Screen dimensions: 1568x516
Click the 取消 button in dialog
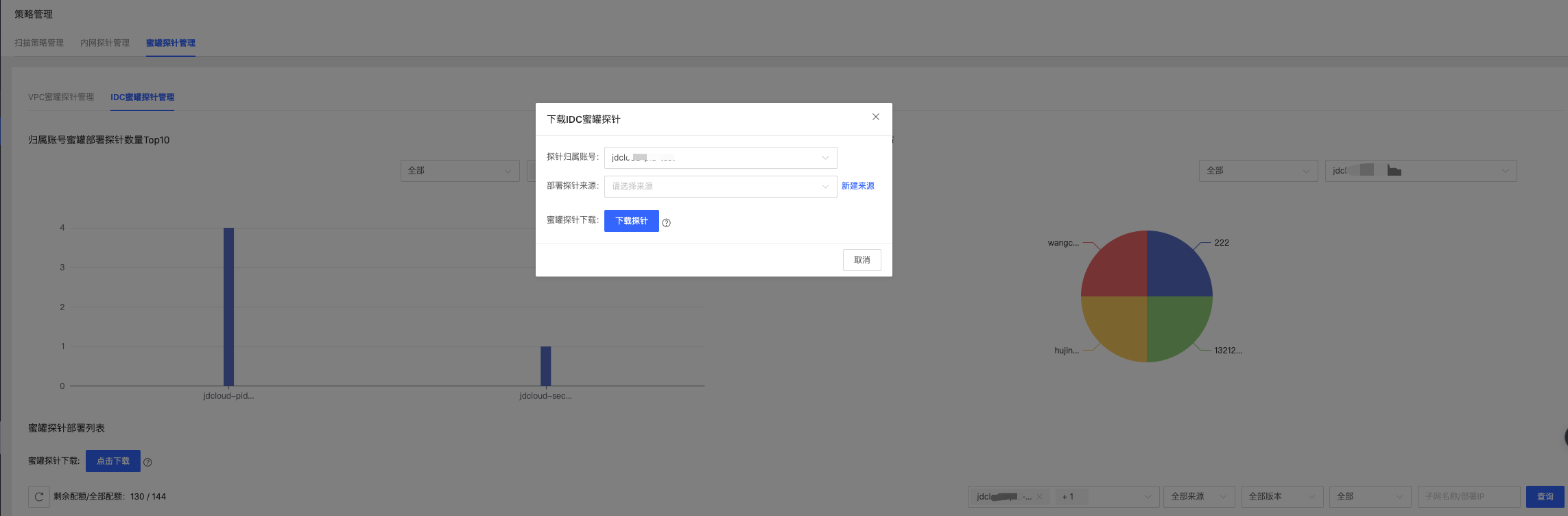tap(862, 260)
